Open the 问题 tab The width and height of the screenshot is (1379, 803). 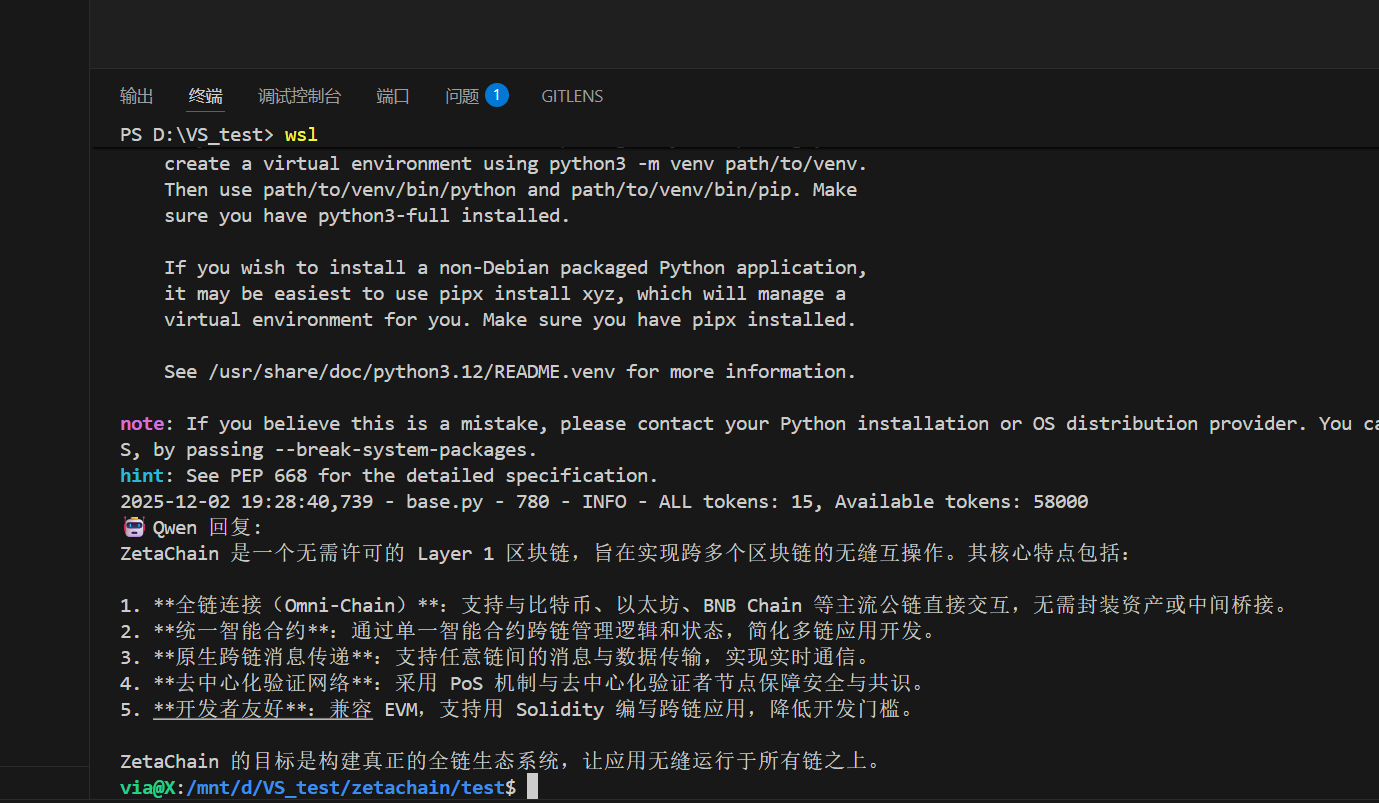point(462,96)
